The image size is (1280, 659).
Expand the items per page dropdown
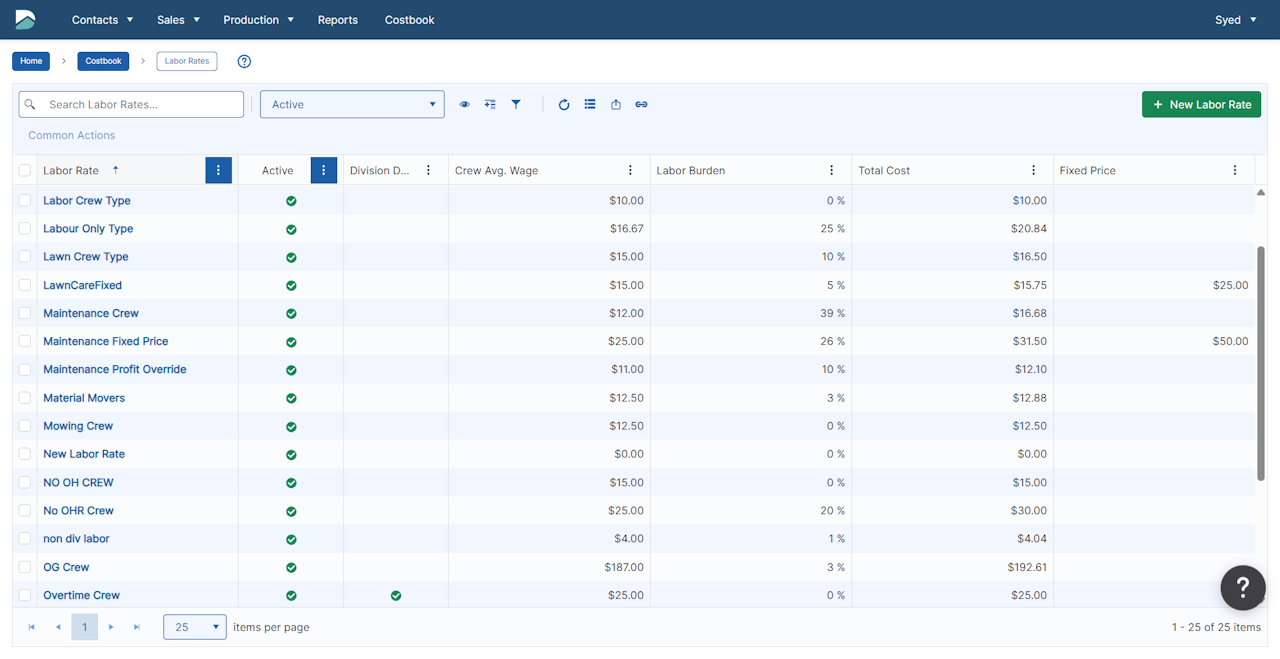[x=195, y=627]
